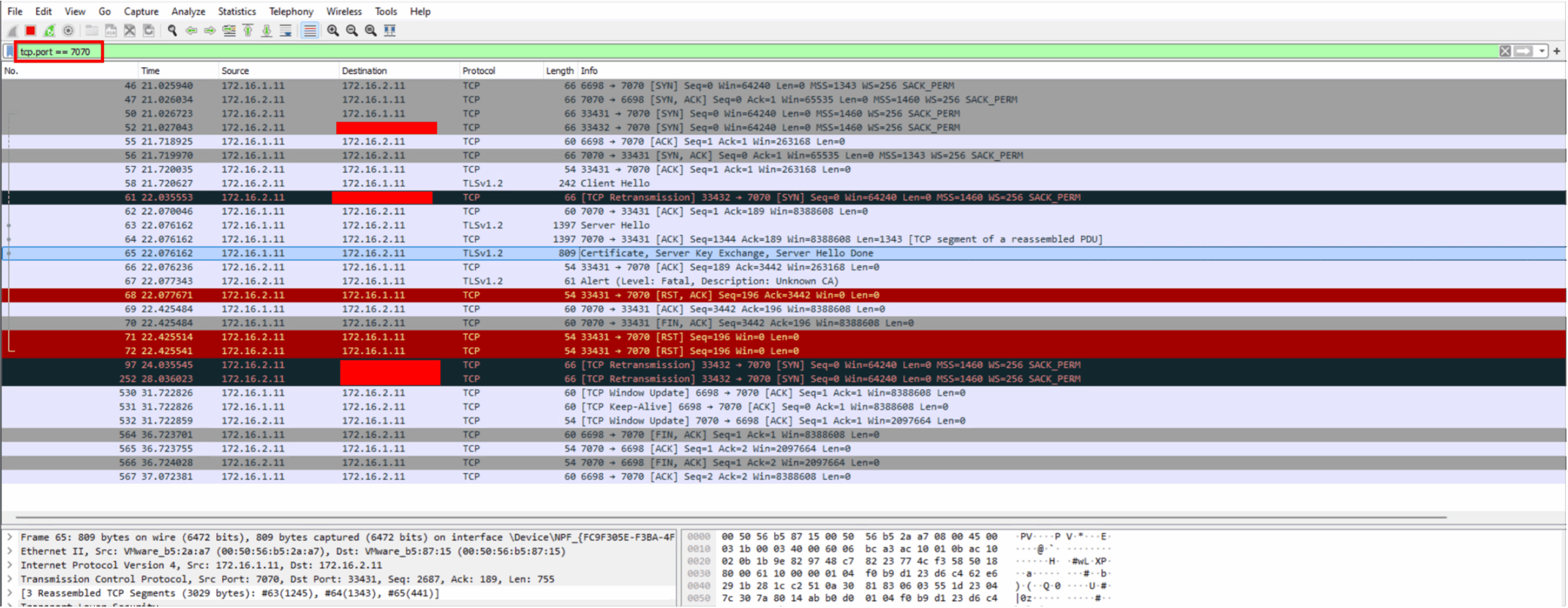Click the Find Packet magnifier icon

[173, 31]
